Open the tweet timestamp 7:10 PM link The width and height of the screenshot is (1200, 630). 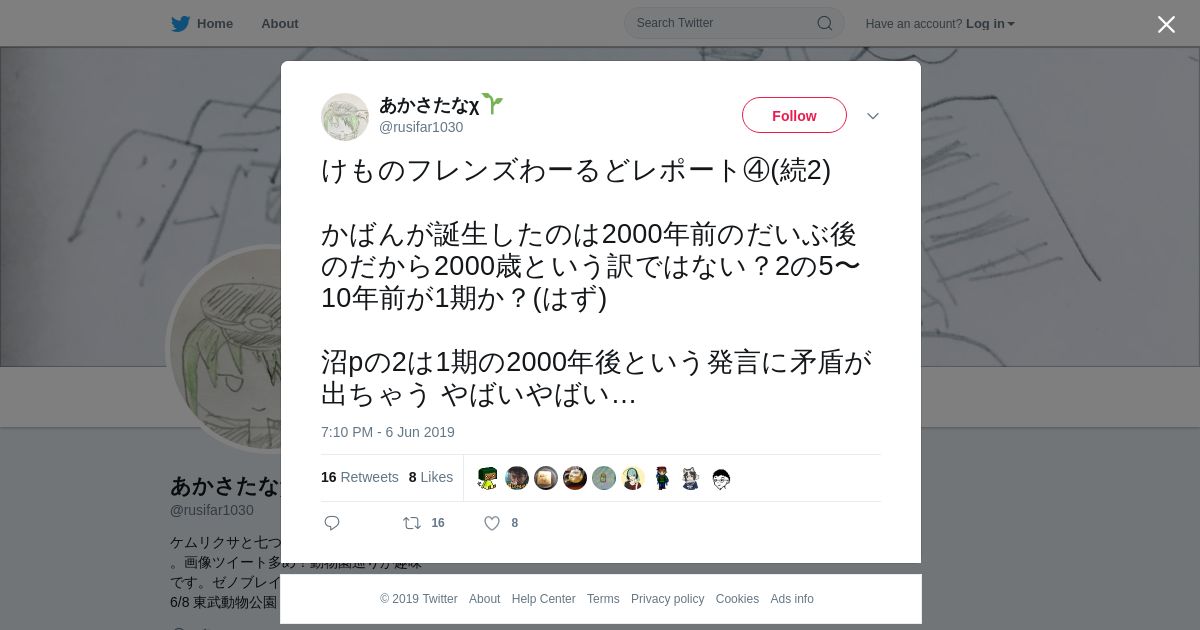point(388,432)
